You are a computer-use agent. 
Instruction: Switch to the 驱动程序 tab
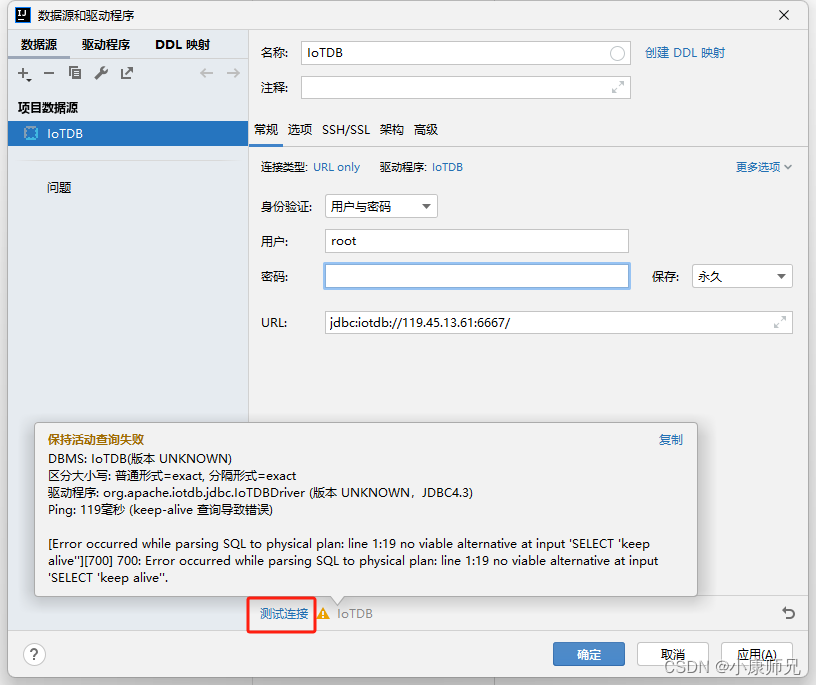[x=103, y=44]
